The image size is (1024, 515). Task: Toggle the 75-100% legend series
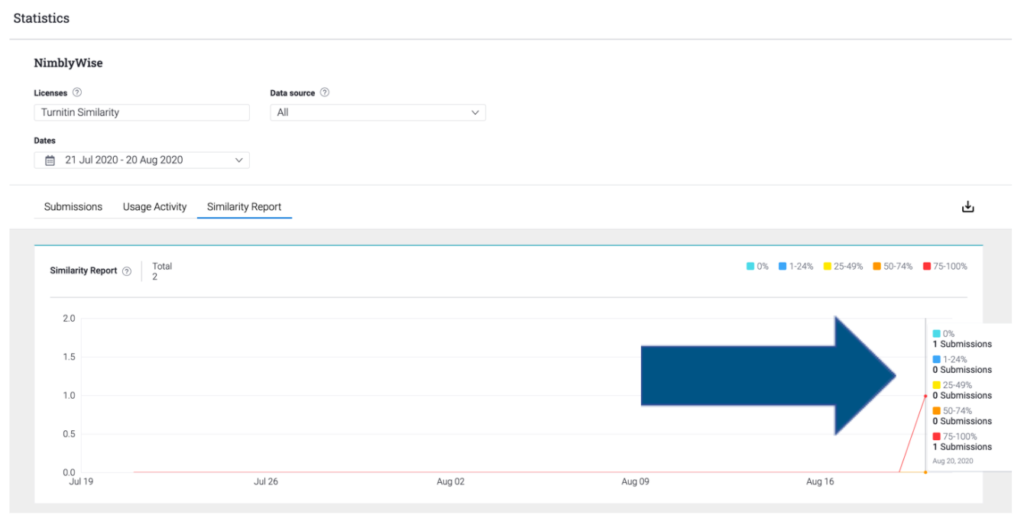pyautogui.click(x=945, y=266)
